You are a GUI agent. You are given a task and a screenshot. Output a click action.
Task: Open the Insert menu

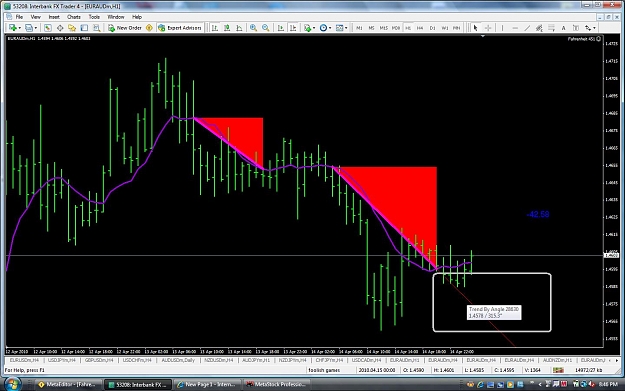pyautogui.click(x=54, y=17)
